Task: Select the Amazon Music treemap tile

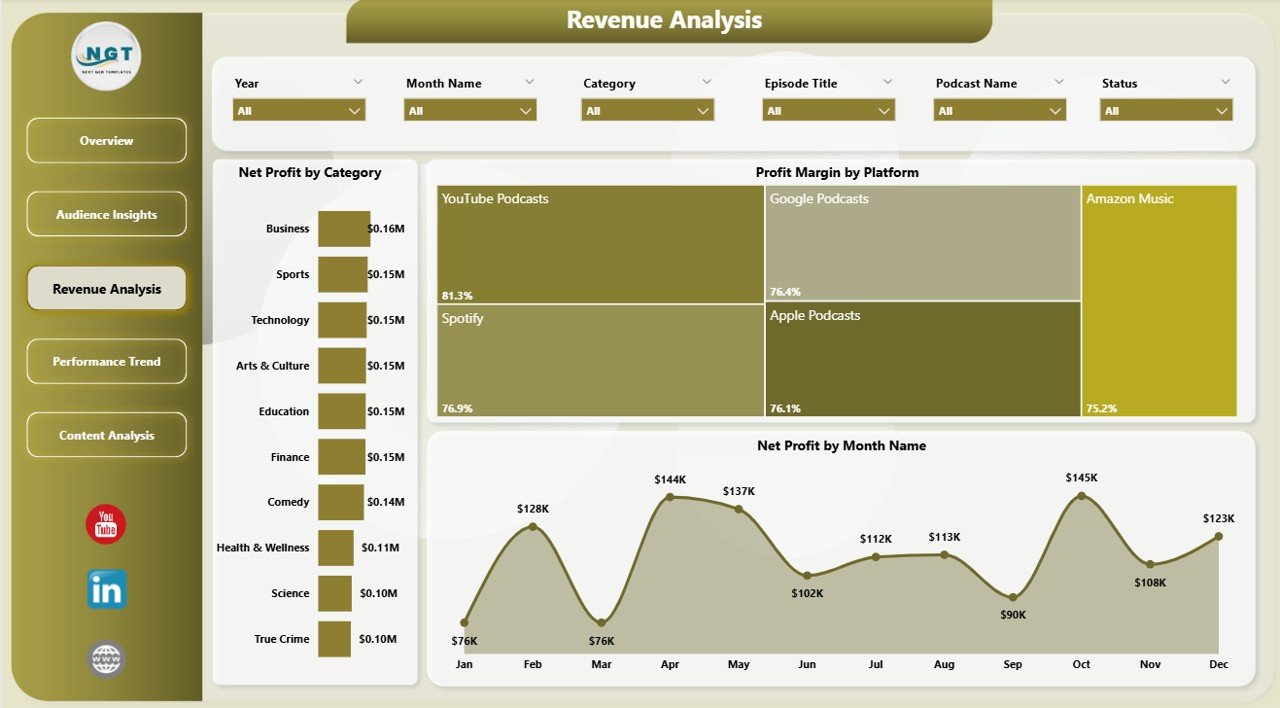Action: click(x=1159, y=300)
